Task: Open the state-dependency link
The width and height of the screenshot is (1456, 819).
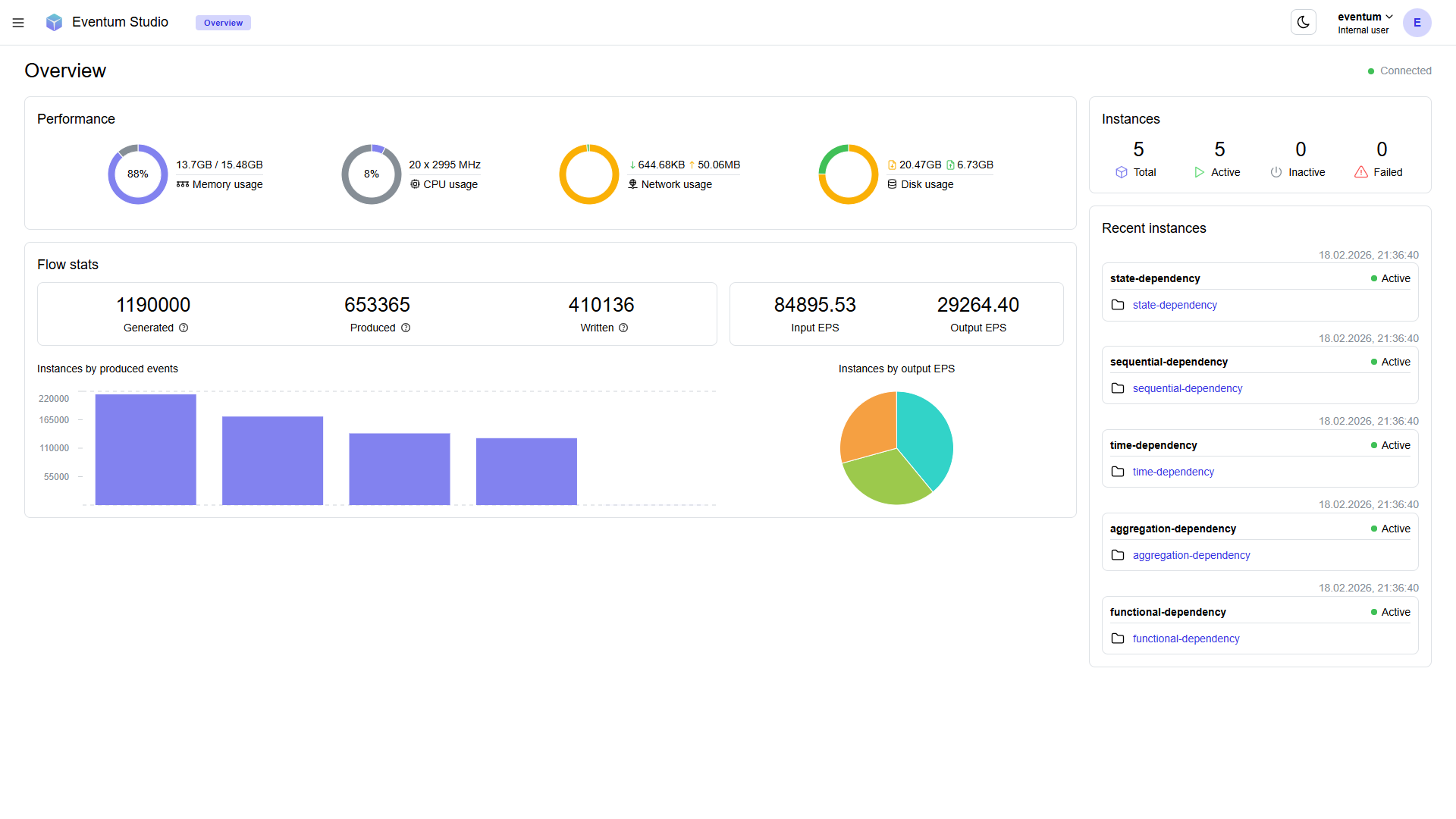Action: point(1174,305)
